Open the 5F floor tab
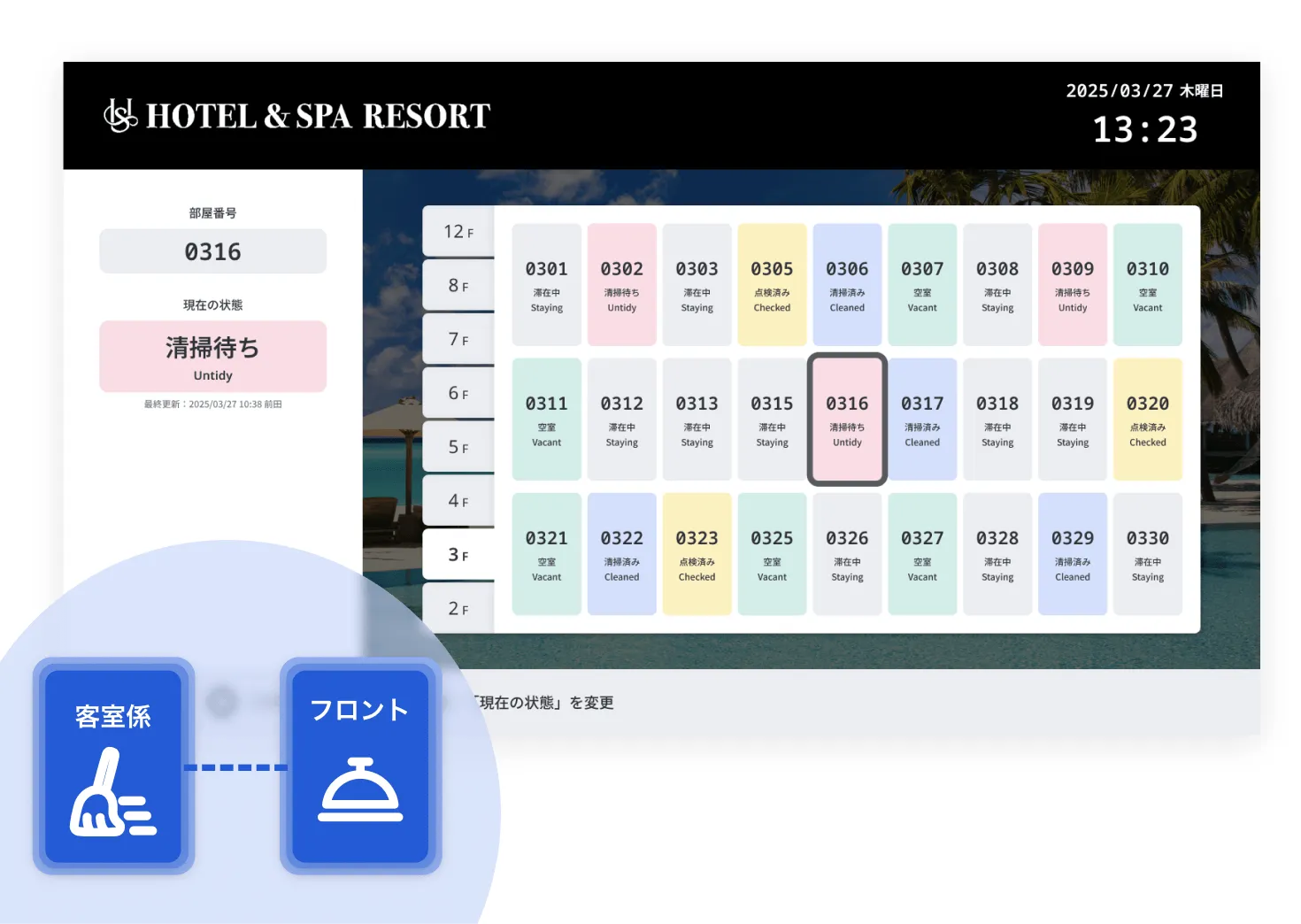The width and height of the screenshot is (1301, 924). pyautogui.click(x=458, y=447)
